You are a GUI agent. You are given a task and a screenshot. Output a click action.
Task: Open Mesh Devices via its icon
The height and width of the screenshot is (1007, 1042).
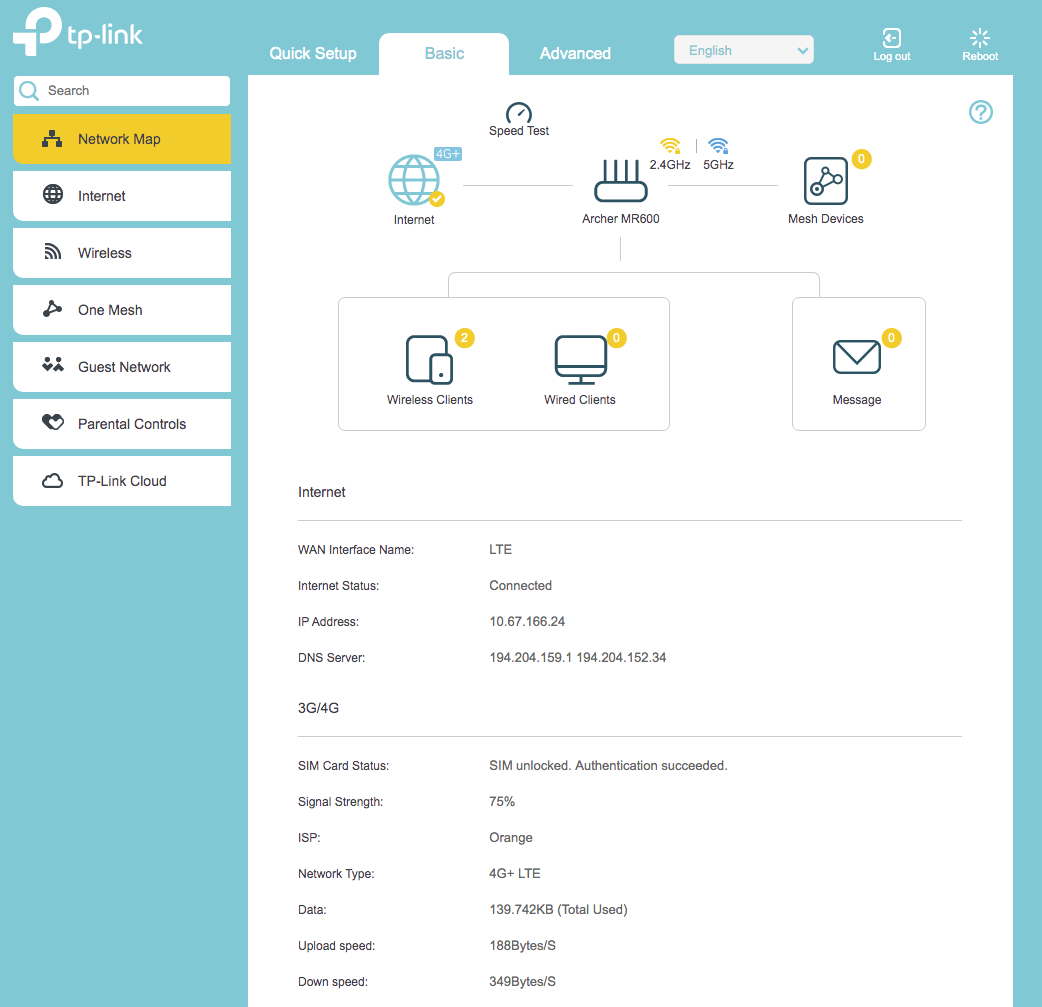click(x=826, y=183)
